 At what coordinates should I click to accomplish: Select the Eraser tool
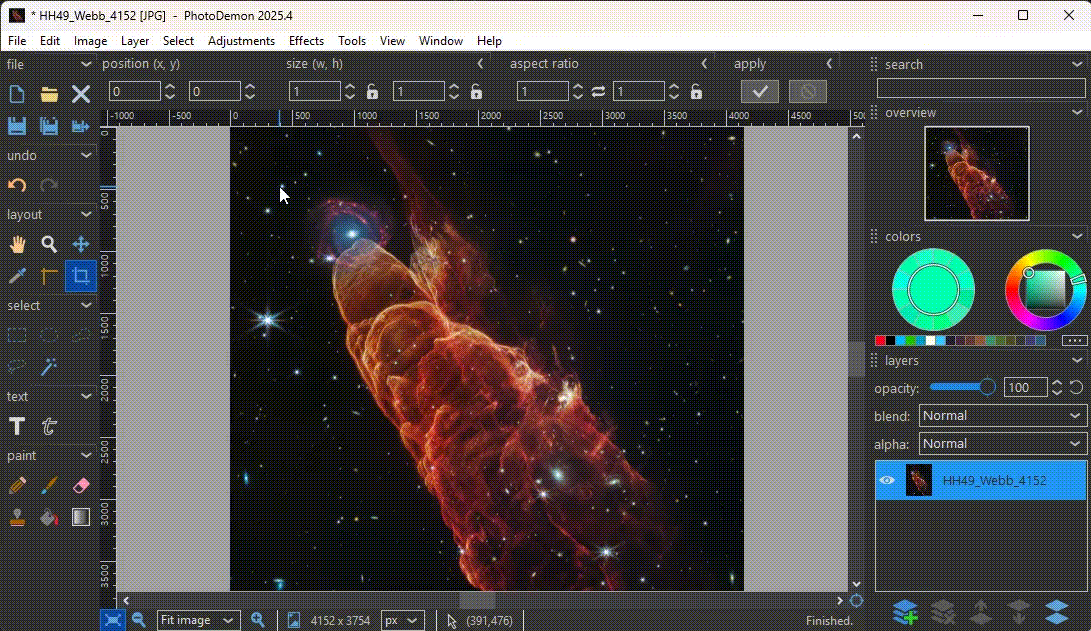click(81, 485)
